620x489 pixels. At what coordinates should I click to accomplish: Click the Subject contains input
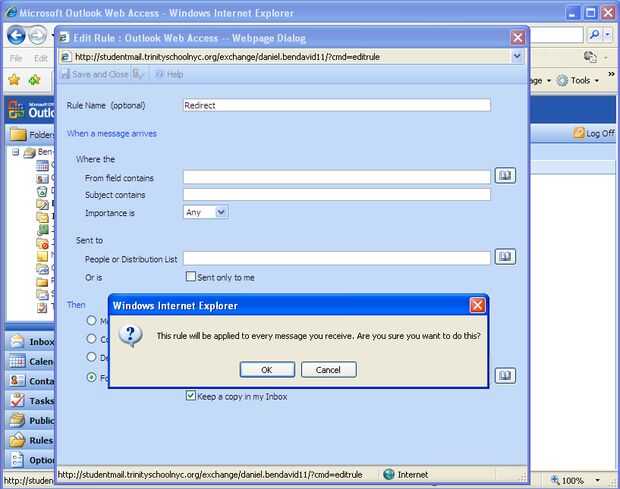[x=337, y=194]
